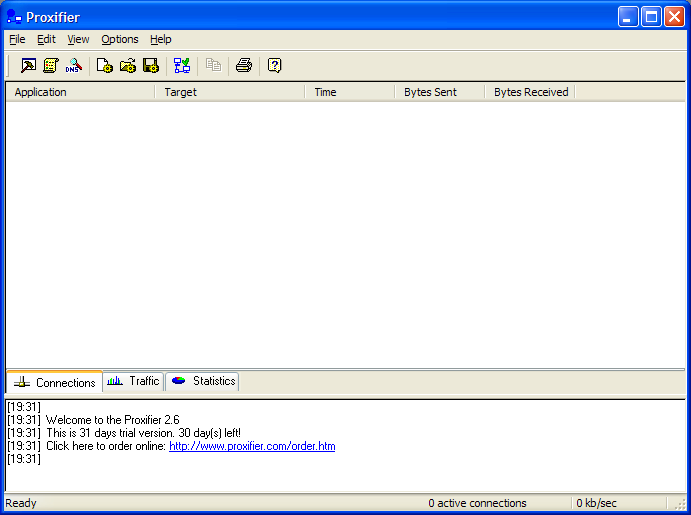Sort by Bytes Sent column header

(x=440, y=92)
